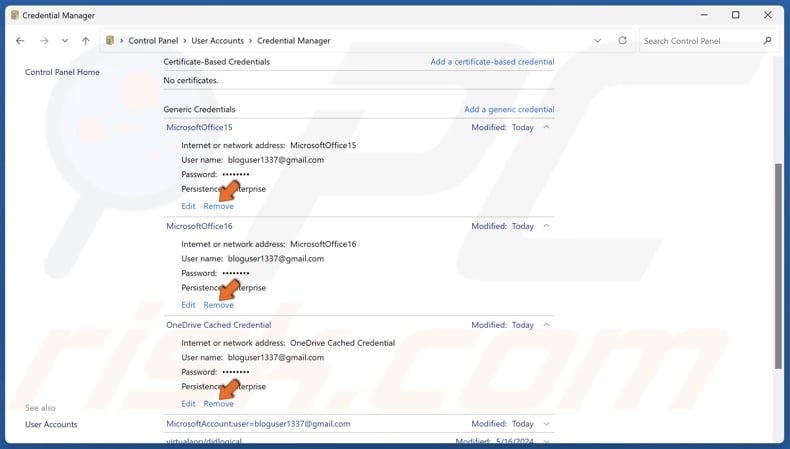Click OneDrive Cached Credential title
Screen dimensions: 790x449
click(x=219, y=325)
